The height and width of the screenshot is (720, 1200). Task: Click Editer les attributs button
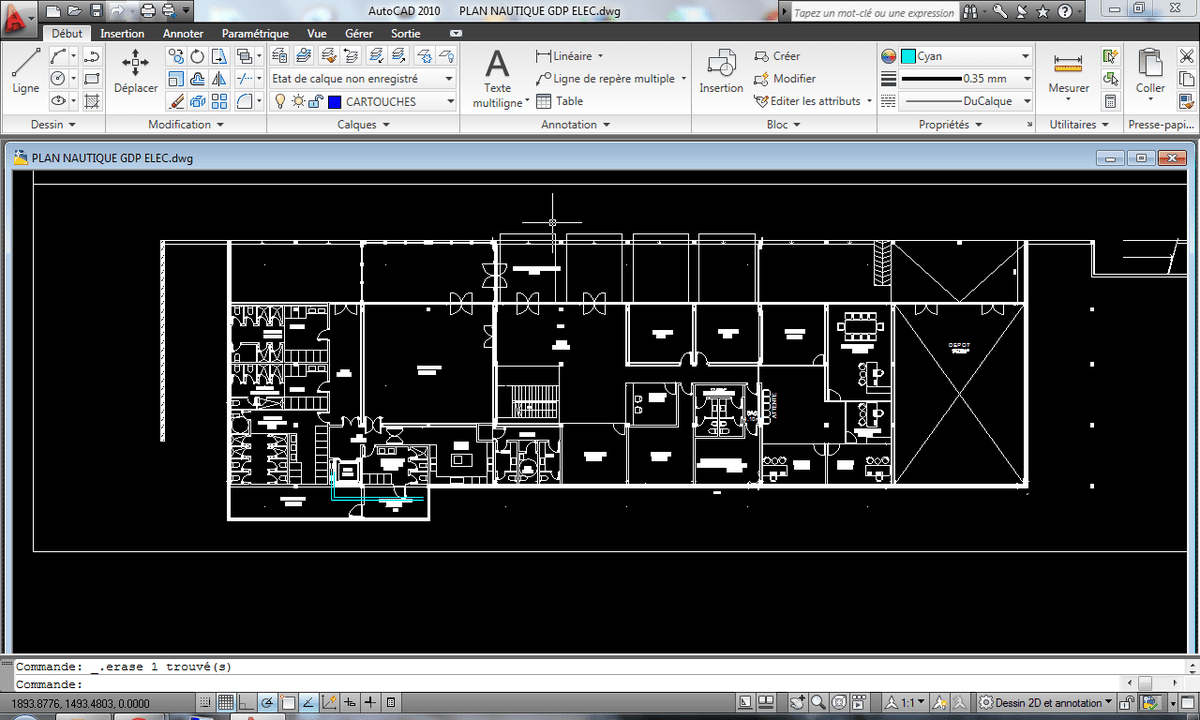(x=810, y=101)
